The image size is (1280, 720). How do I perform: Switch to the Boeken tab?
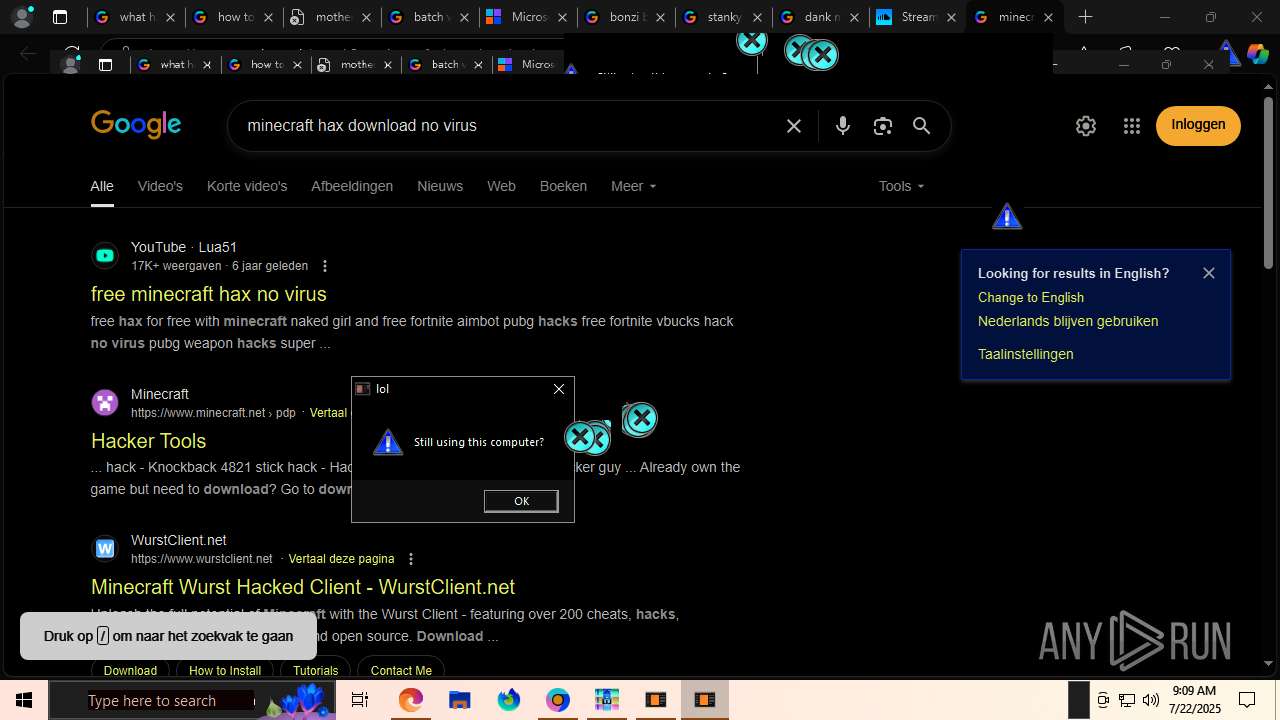pyautogui.click(x=563, y=186)
